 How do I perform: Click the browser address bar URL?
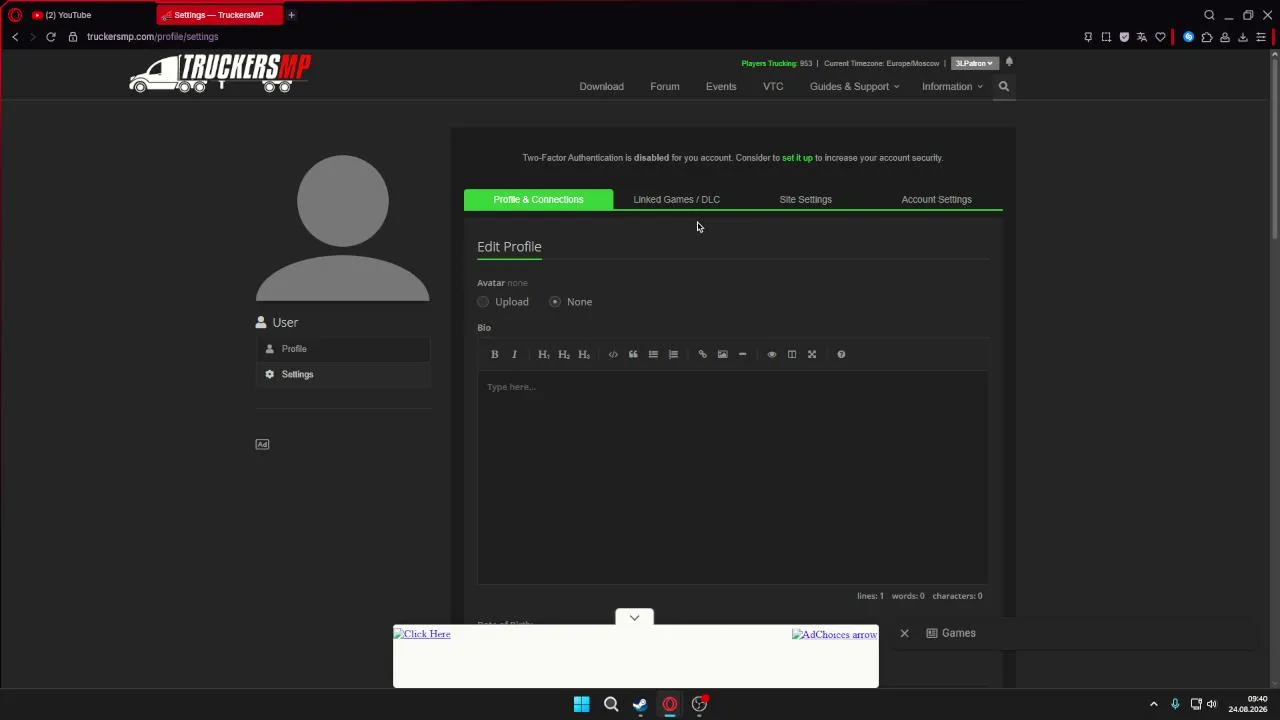coord(152,37)
